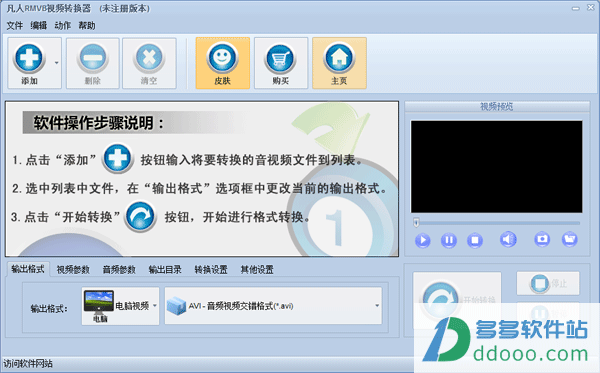Open the 皮肤 (Skin) smiley button
The image size is (600, 373).
point(223,63)
